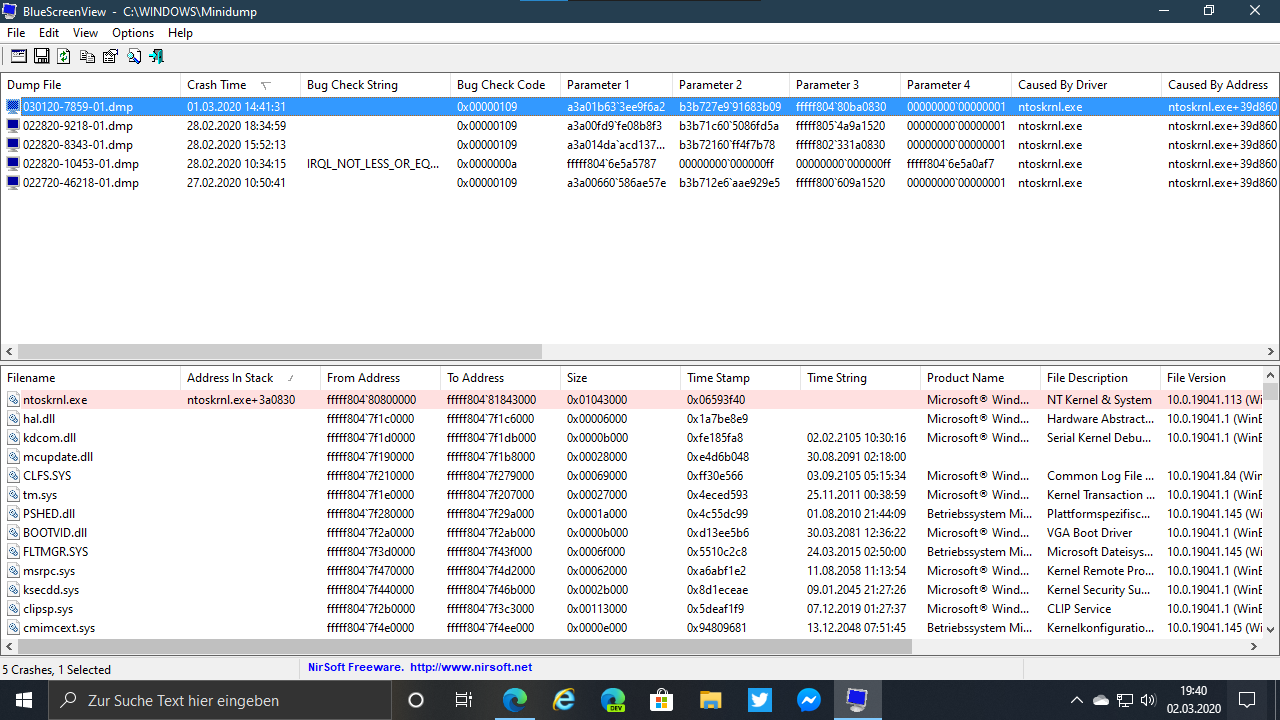Copy selected items using toolbar icon

(88, 56)
